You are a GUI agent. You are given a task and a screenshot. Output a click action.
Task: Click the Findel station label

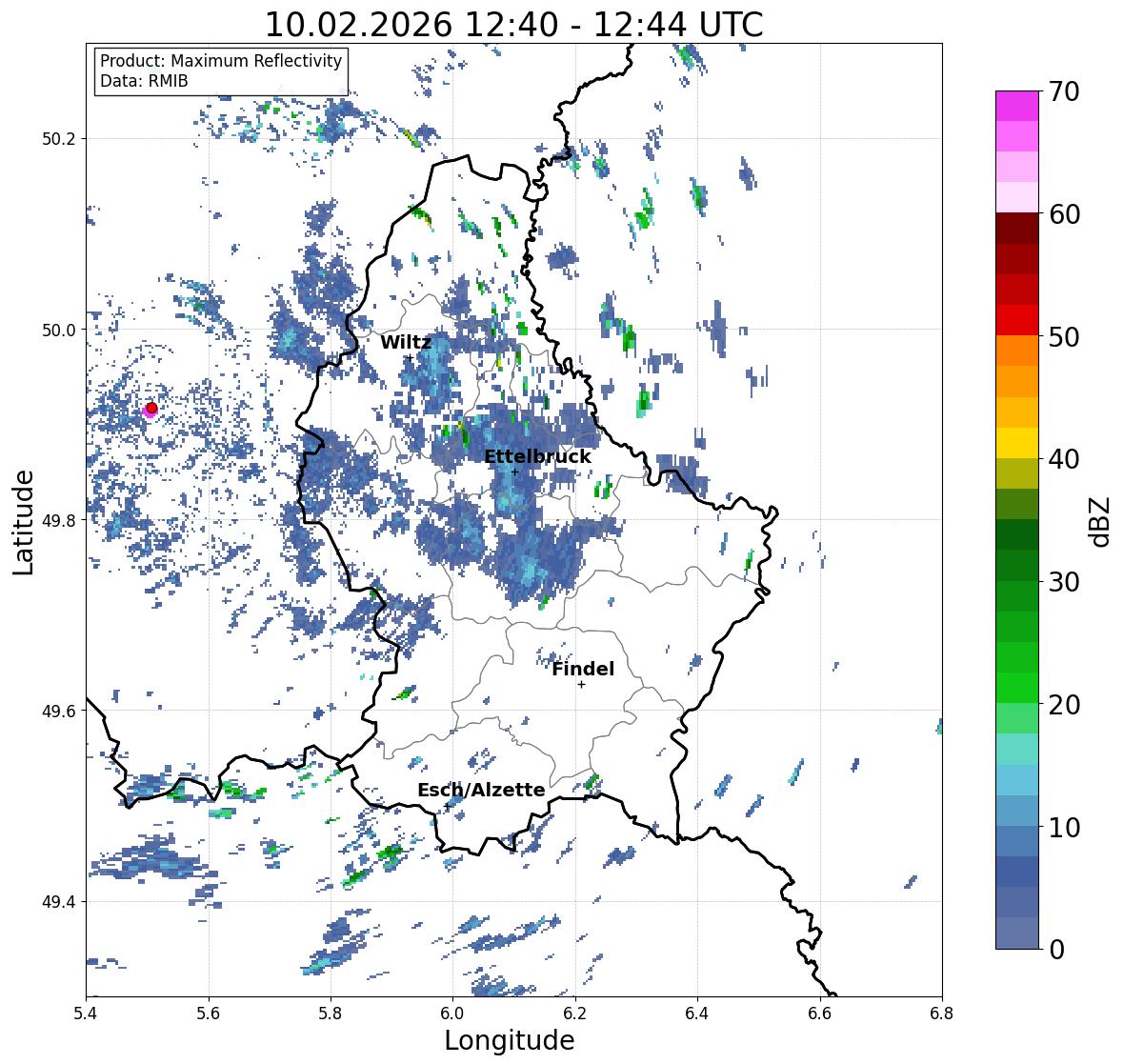[x=583, y=669]
